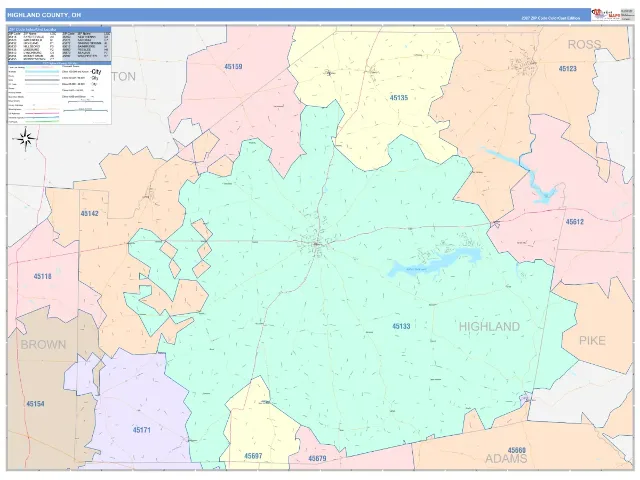Click the ZIP code label 45123
Screen dimensions: 640x480
point(567,69)
